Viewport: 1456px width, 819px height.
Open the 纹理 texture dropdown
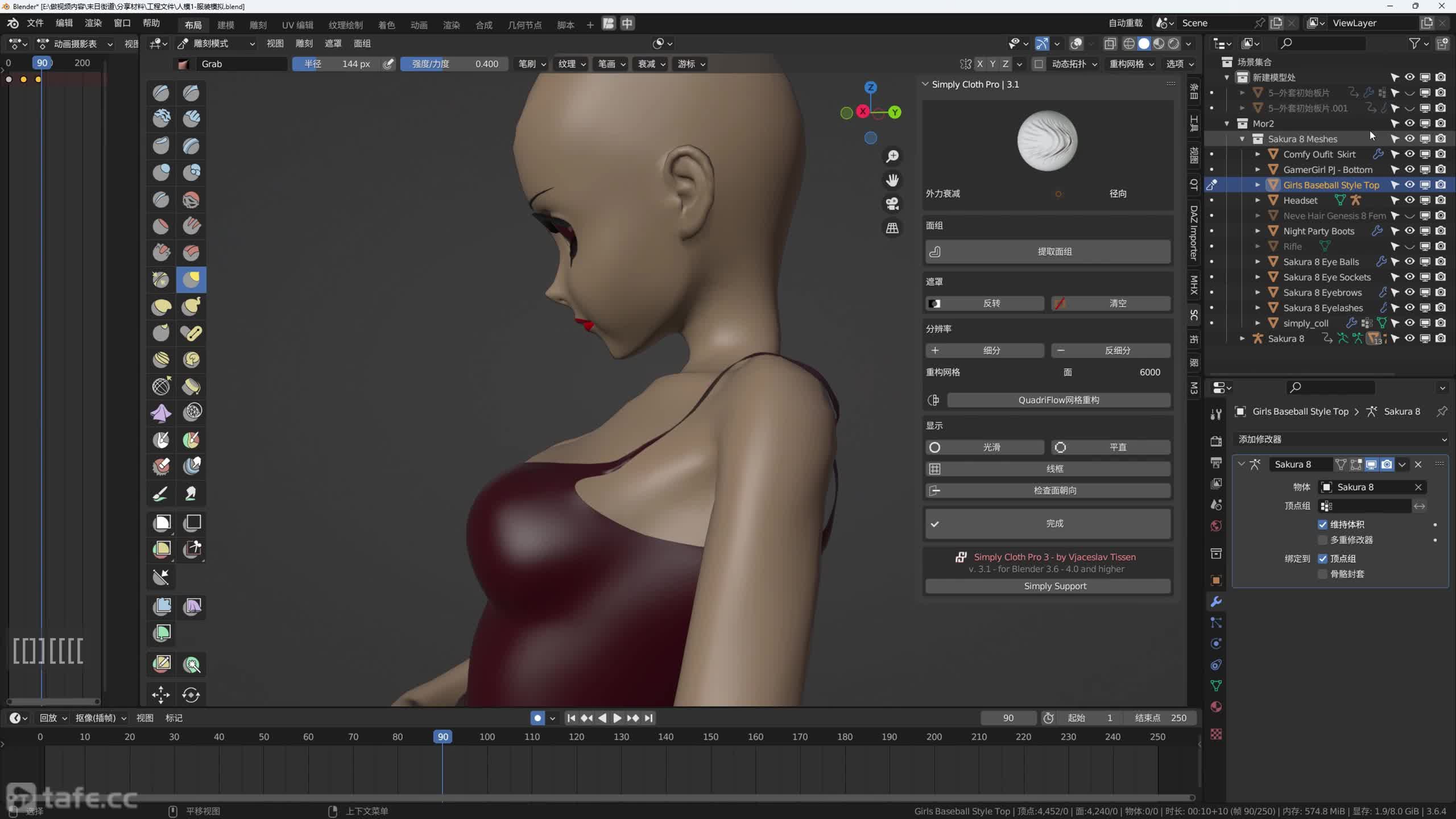coord(571,64)
